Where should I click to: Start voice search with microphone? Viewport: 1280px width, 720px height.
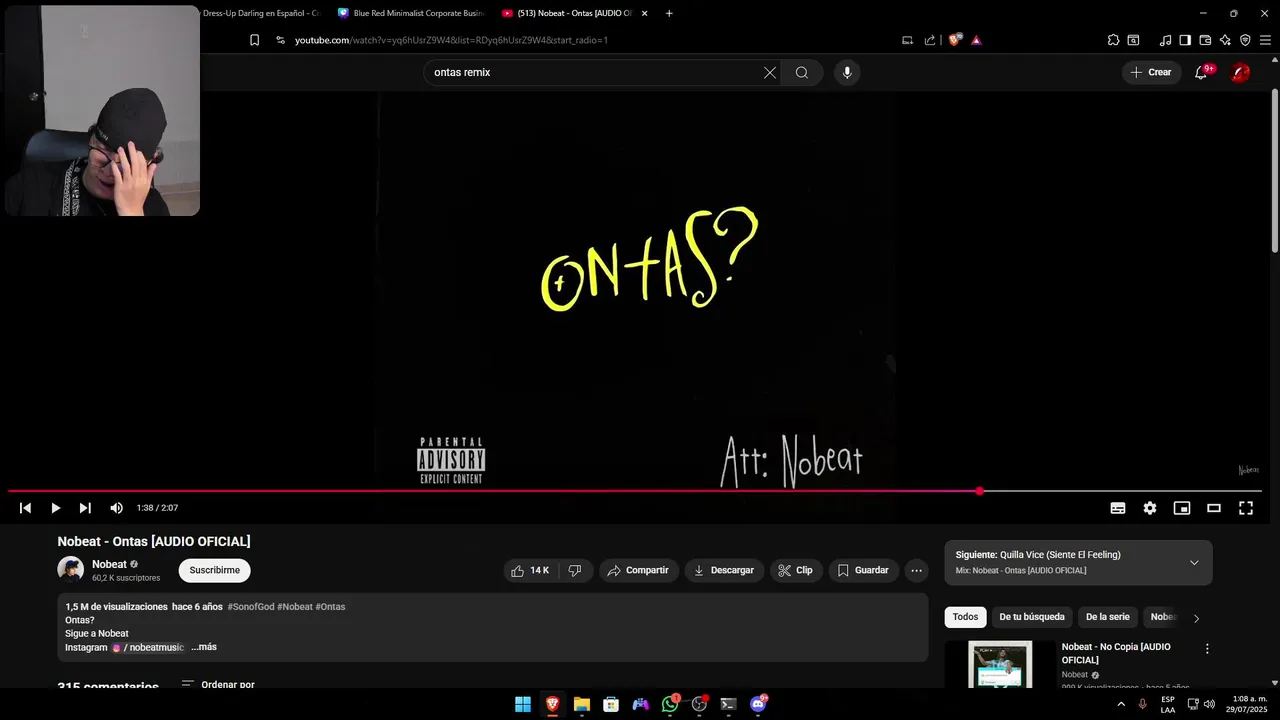[847, 72]
